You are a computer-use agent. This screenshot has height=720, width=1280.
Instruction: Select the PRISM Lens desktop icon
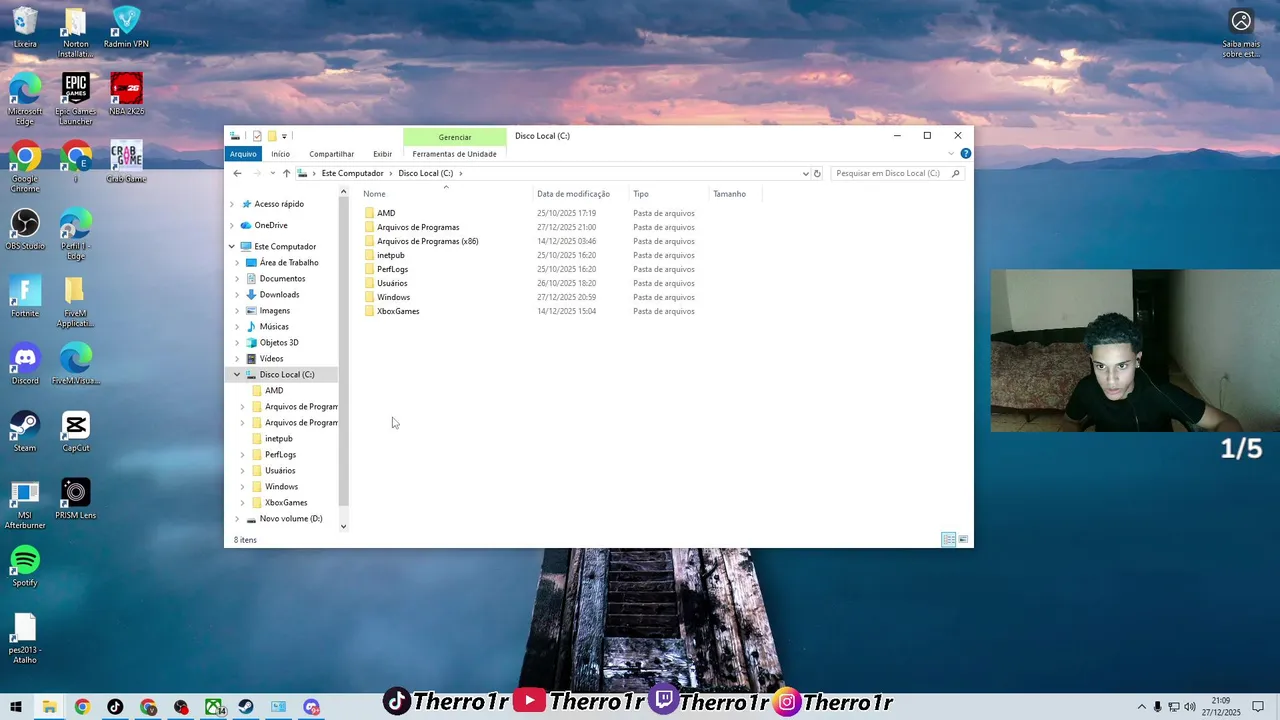(x=76, y=498)
